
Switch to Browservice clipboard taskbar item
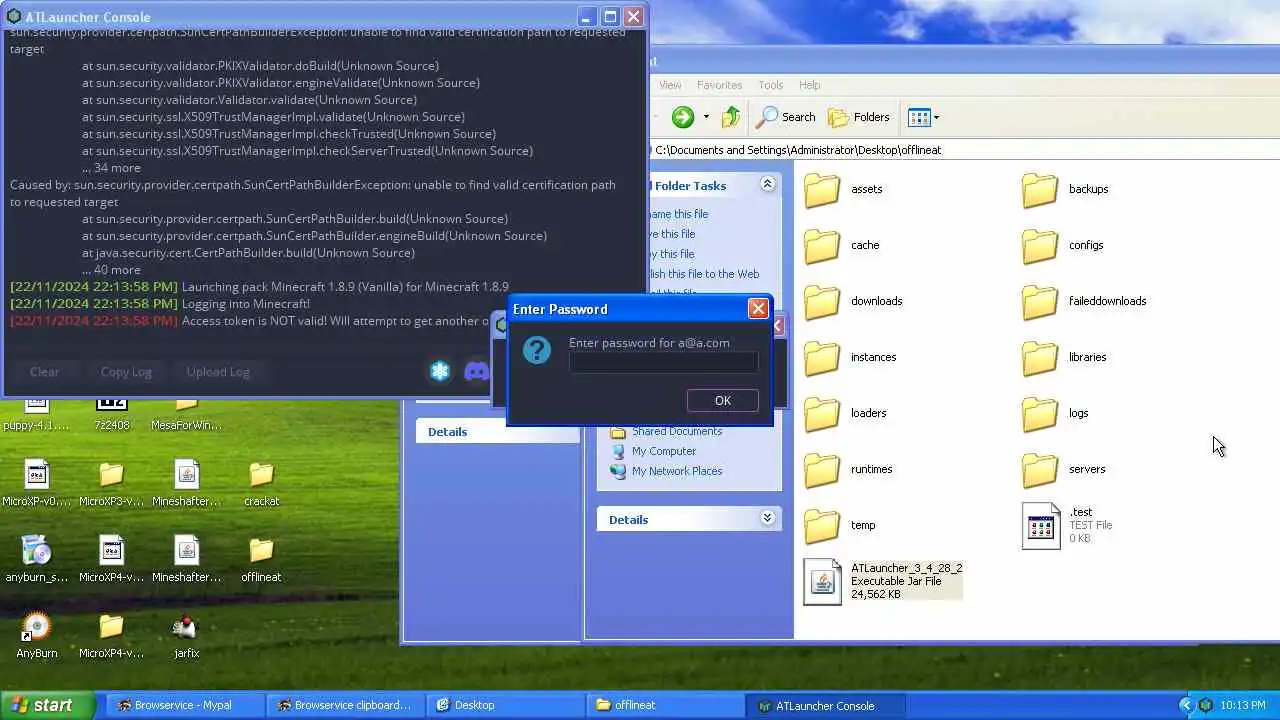344,705
